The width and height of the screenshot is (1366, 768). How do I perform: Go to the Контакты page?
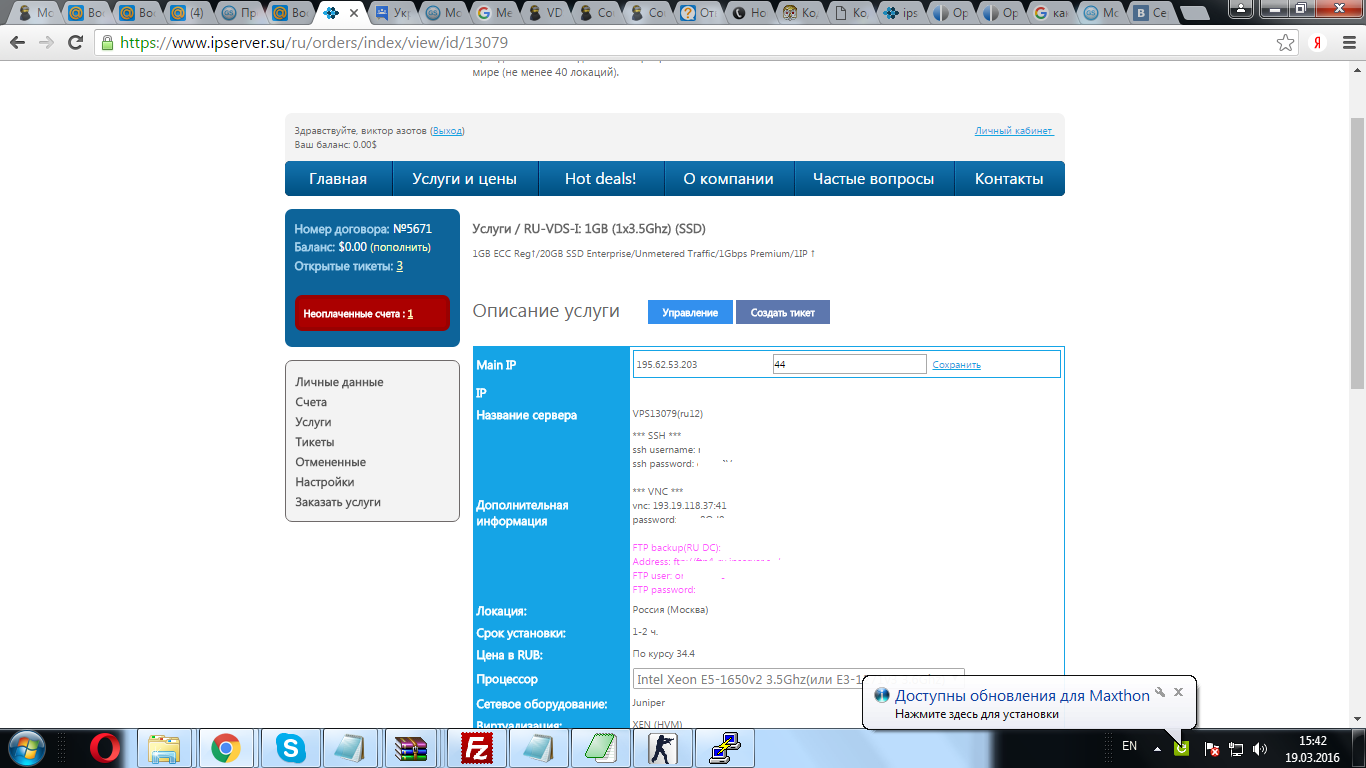(1009, 179)
